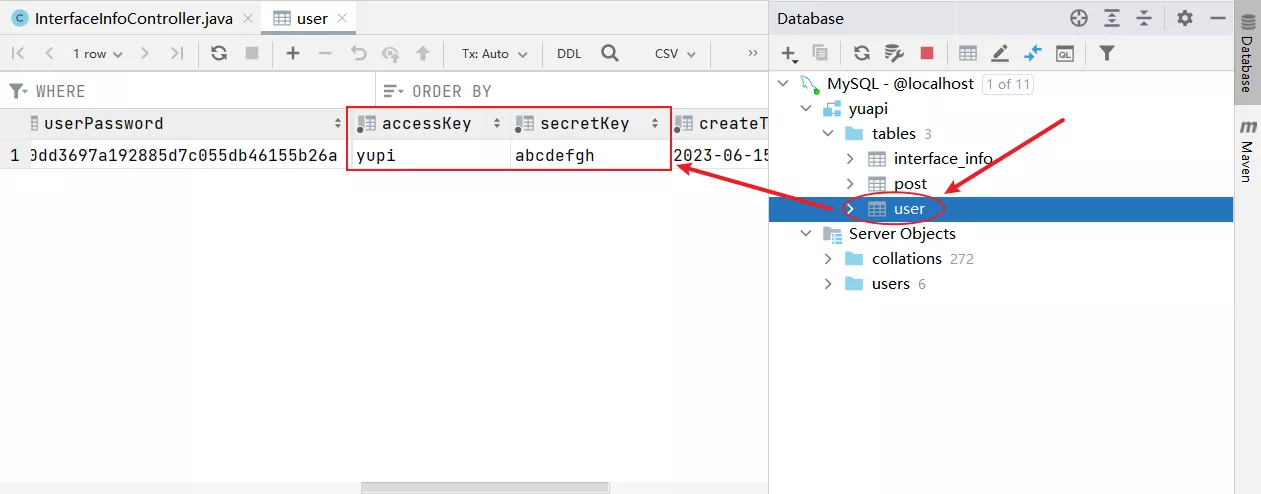Go to previous page of rows
The height and width of the screenshot is (494, 1261).
tap(49, 54)
